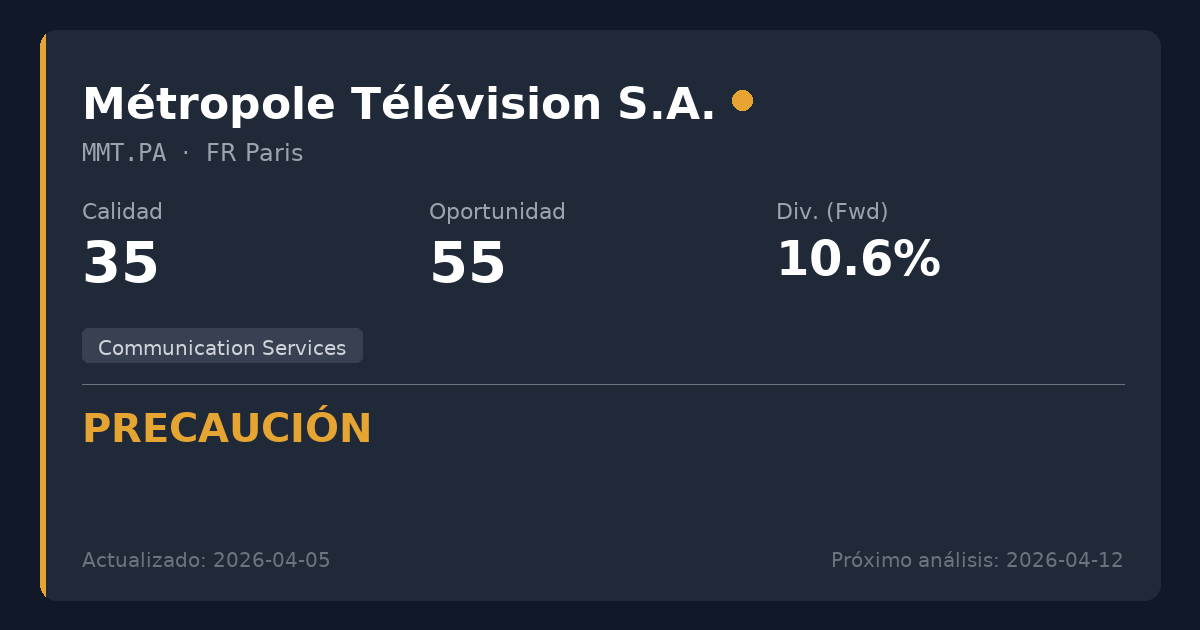Click the dot separator after MMT.PA
The width and height of the screenshot is (1200, 630).
186,153
